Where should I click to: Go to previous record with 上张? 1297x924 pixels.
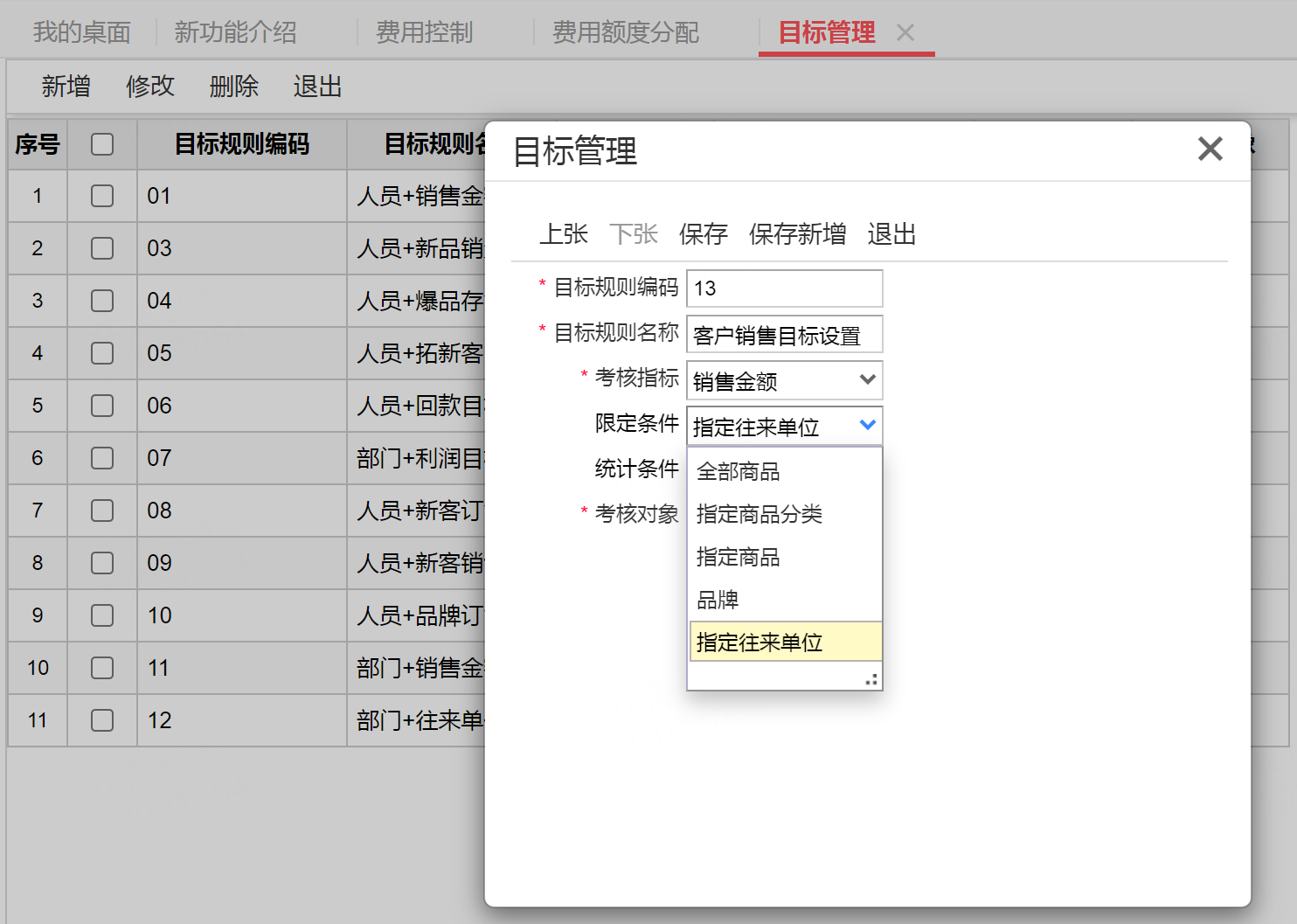pos(564,233)
